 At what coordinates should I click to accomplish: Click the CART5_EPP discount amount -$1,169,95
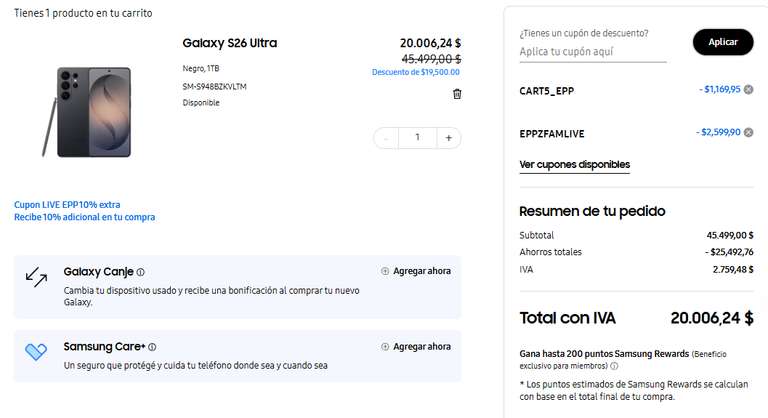(720, 89)
